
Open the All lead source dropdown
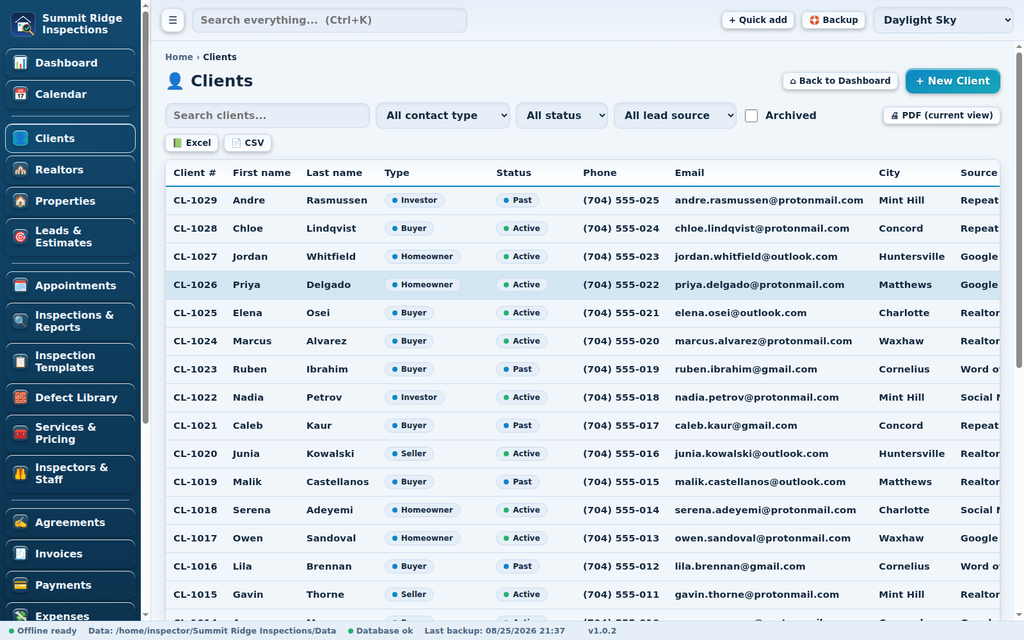(x=675, y=116)
